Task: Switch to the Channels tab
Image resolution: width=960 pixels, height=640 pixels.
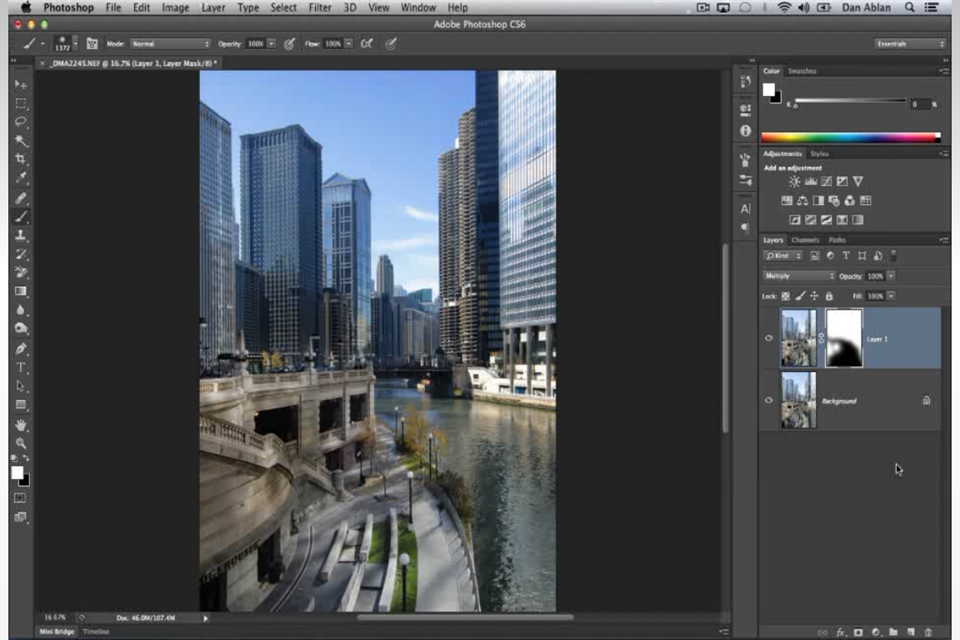Action: pos(805,240)
